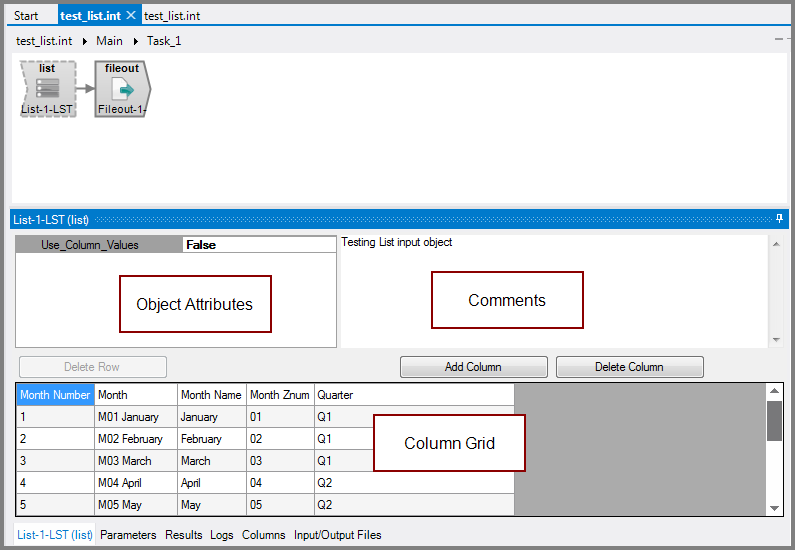Click the column grid vertical scrollbar thumb

[774, 420]
